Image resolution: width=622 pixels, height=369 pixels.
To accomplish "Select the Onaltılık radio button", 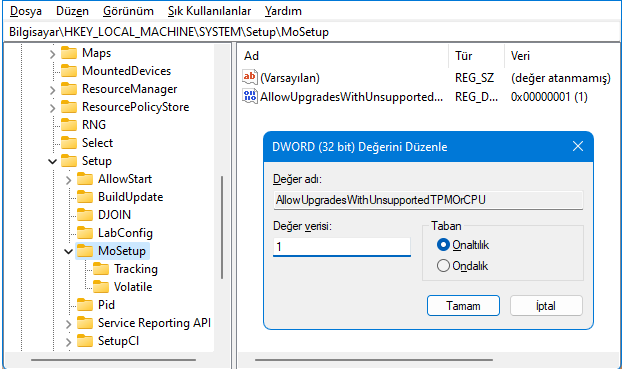I will (x=443, y=245).
